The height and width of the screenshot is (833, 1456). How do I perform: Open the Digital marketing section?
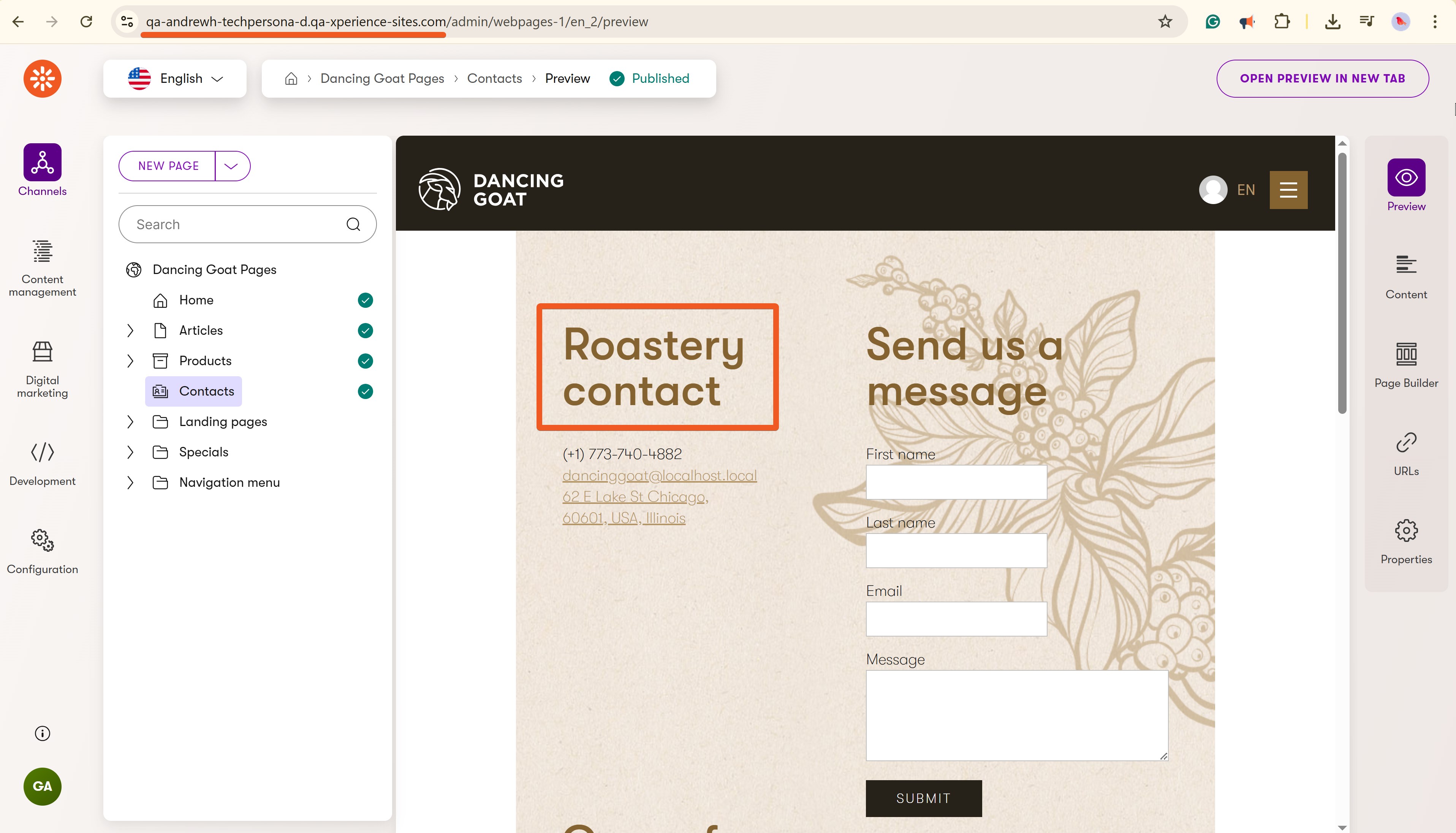[42, 369]
